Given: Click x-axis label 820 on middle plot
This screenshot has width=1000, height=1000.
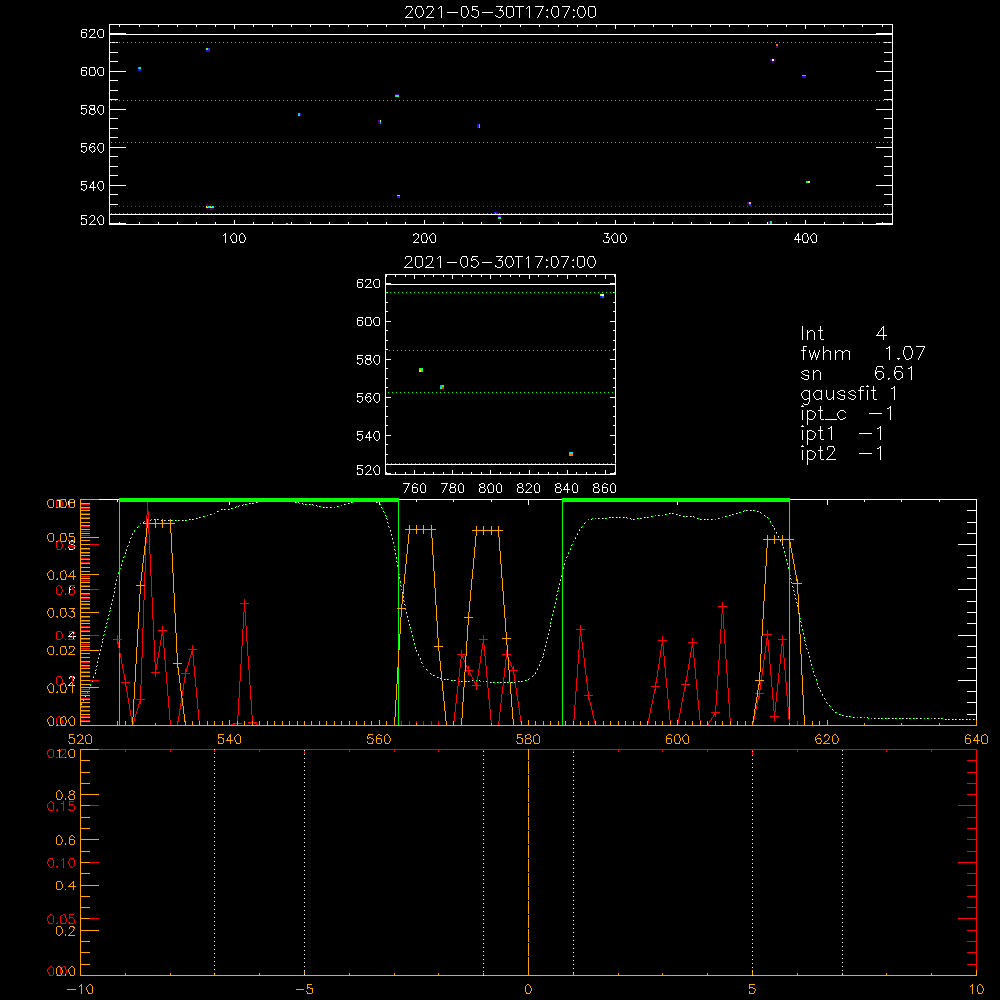Looking at the screenshot, I should point(529,489).
